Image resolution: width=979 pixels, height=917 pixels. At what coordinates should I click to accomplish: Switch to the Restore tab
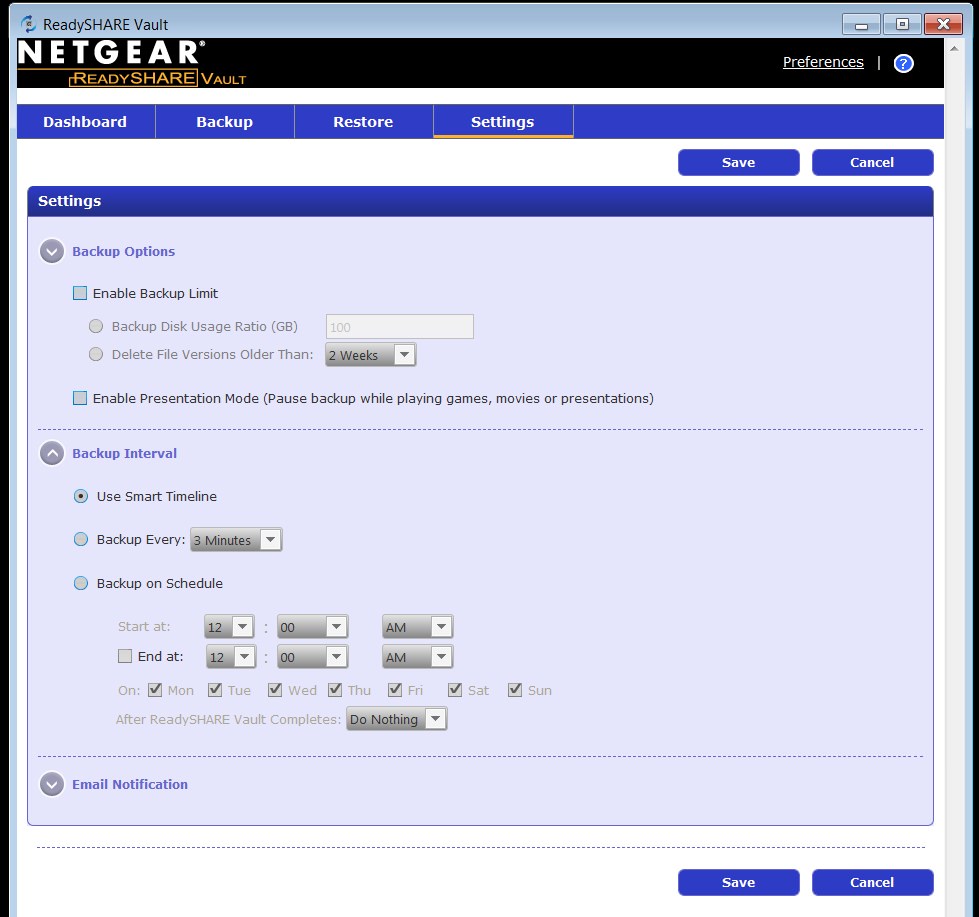pos(363,122)
